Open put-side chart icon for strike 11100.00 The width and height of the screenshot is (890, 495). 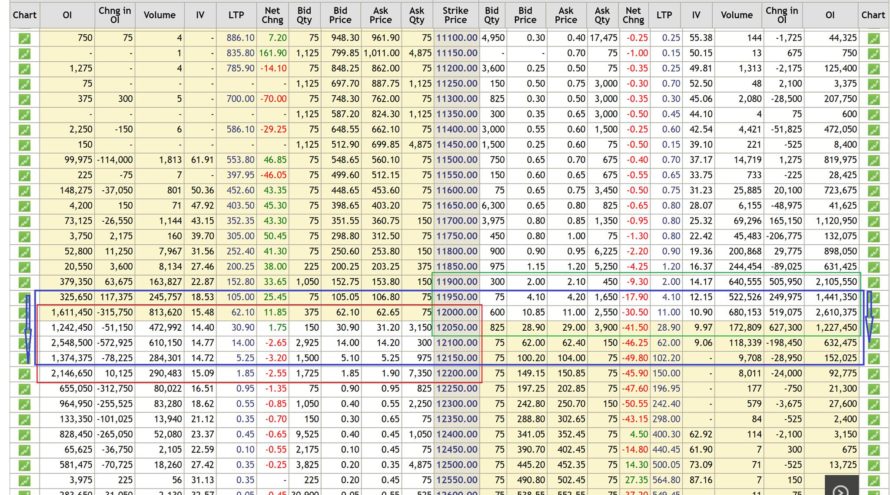(x=874, y=38)
